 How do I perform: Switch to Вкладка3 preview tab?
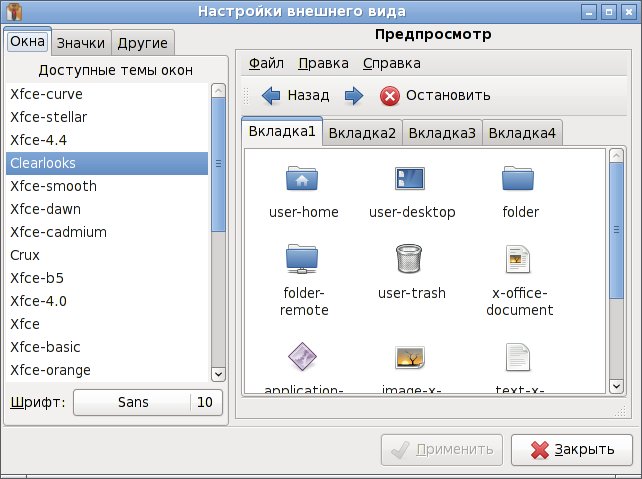(x=442, y=133)
